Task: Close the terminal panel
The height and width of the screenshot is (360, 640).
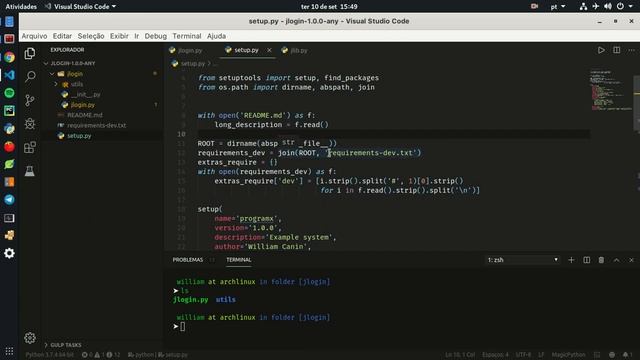Action: pyautogui.click(x=631, y=260)
